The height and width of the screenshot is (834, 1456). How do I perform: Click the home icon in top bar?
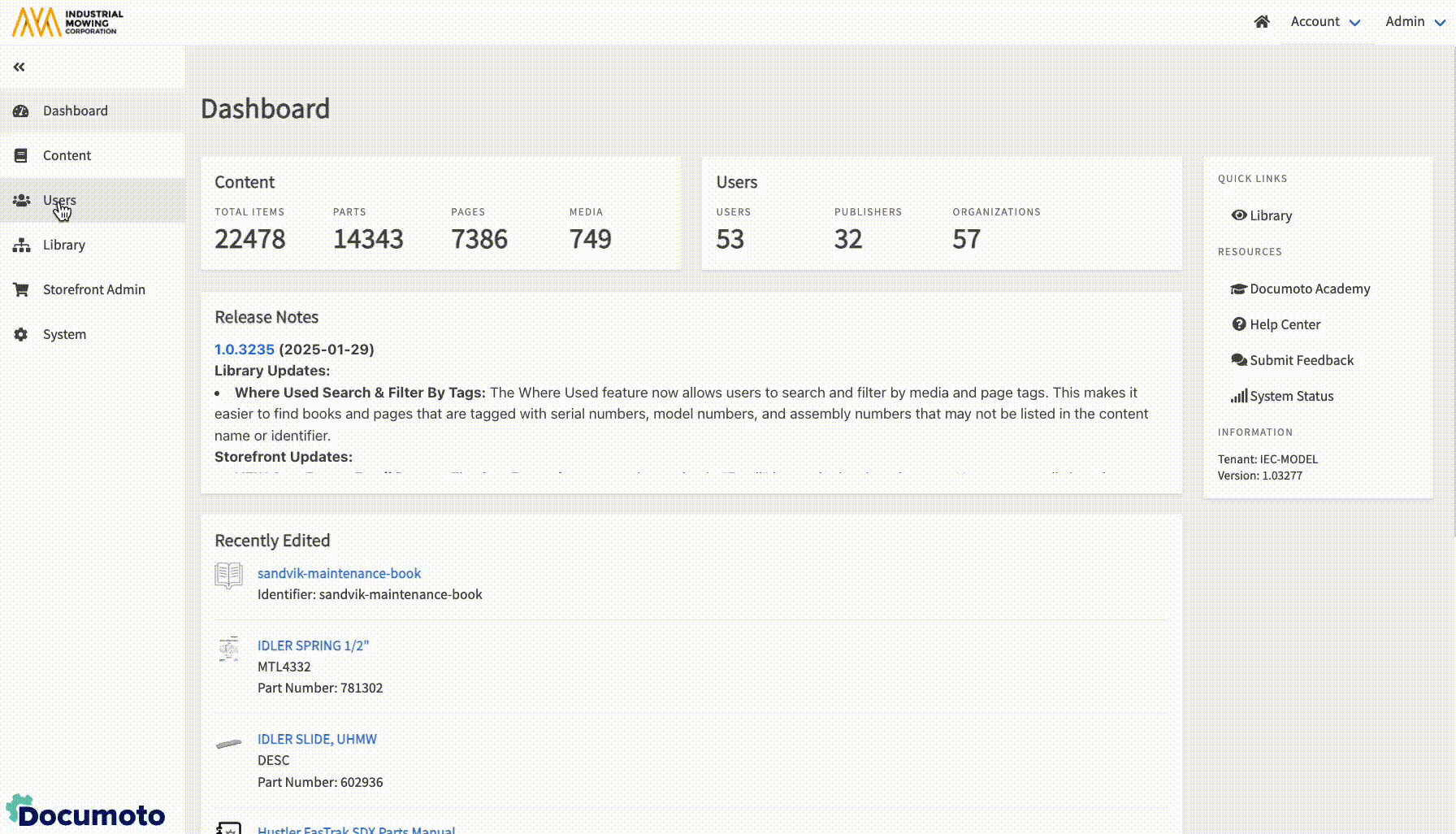1261,22
